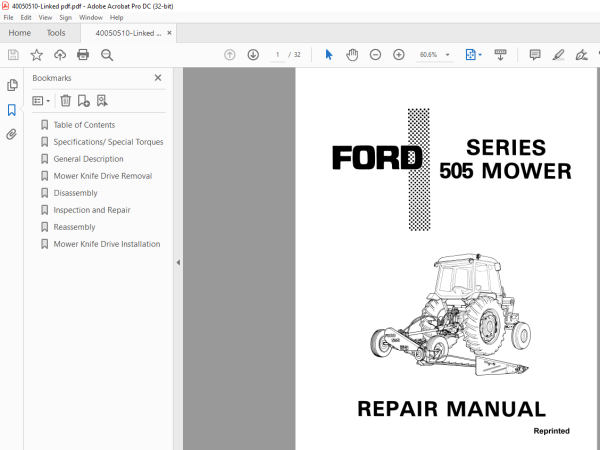Viewport: 600px width, 450px height.
Task: Switch to the Home tab
Action: 20,33
